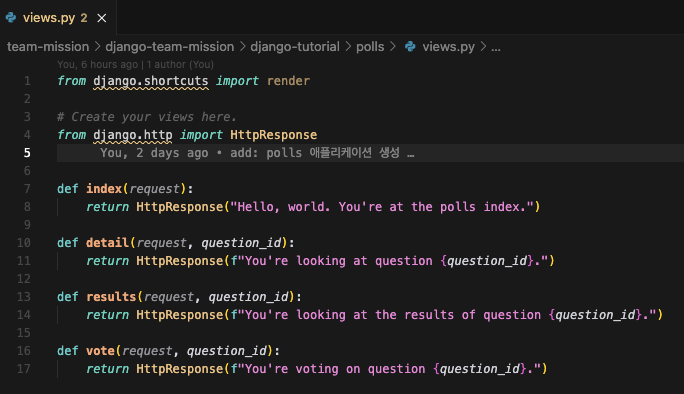Screen dimensions: 684x394
Task: Click 'detail' function name
Action: pyautogui.click(x=107, y=243)
